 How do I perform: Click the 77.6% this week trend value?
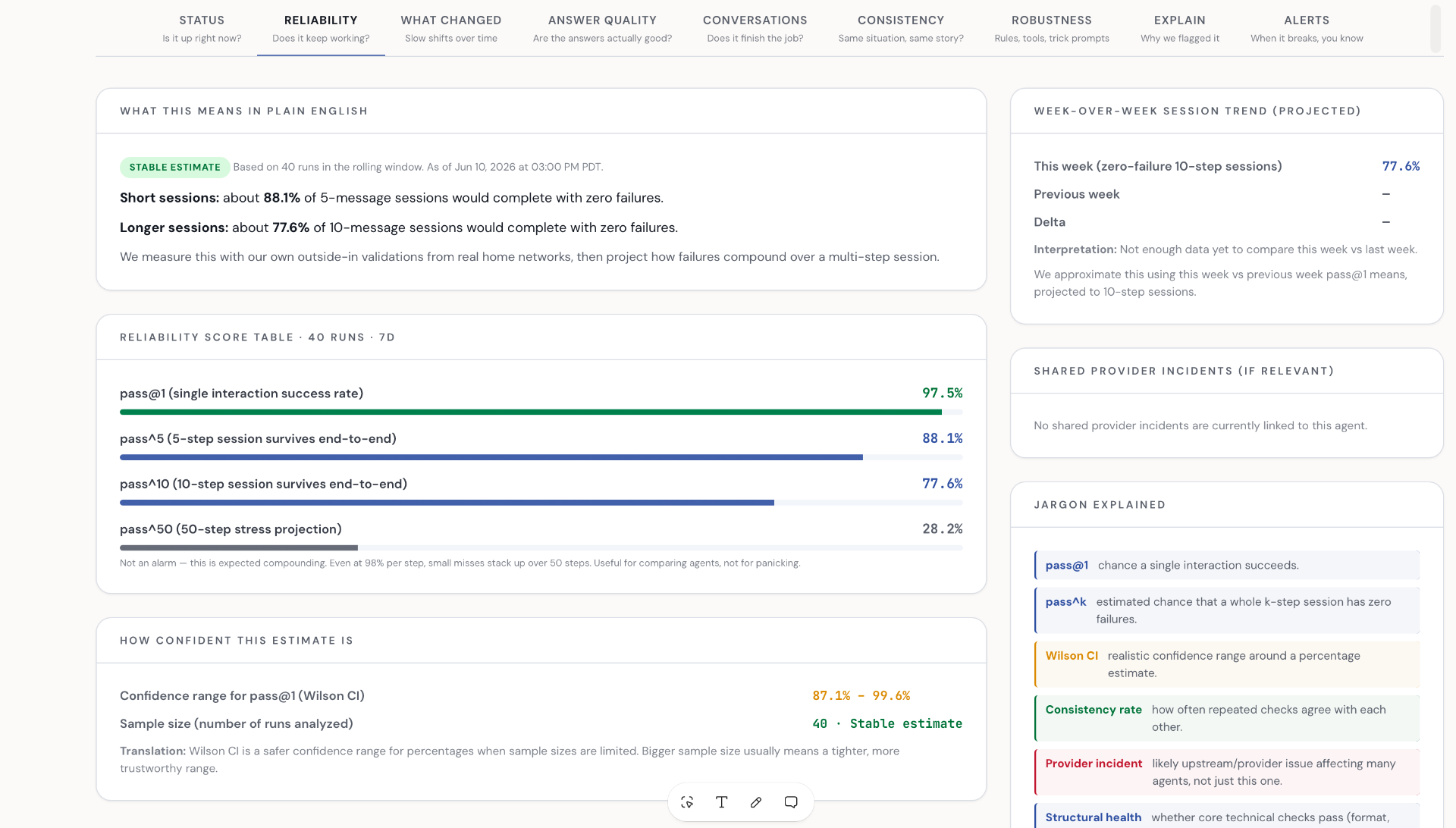[1401, 166]
